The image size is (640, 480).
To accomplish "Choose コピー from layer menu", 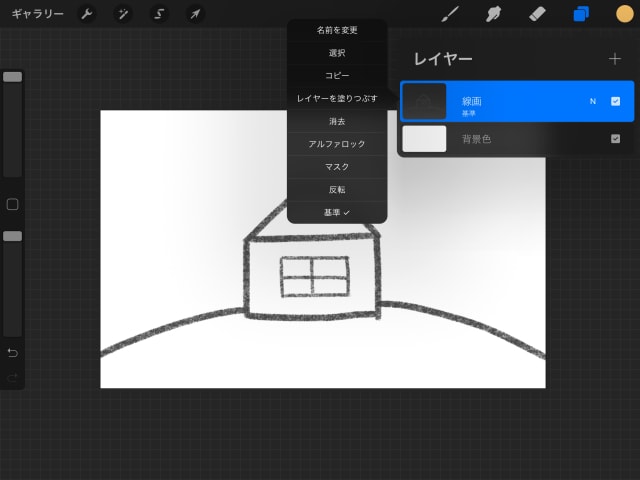I will point(337,76).
